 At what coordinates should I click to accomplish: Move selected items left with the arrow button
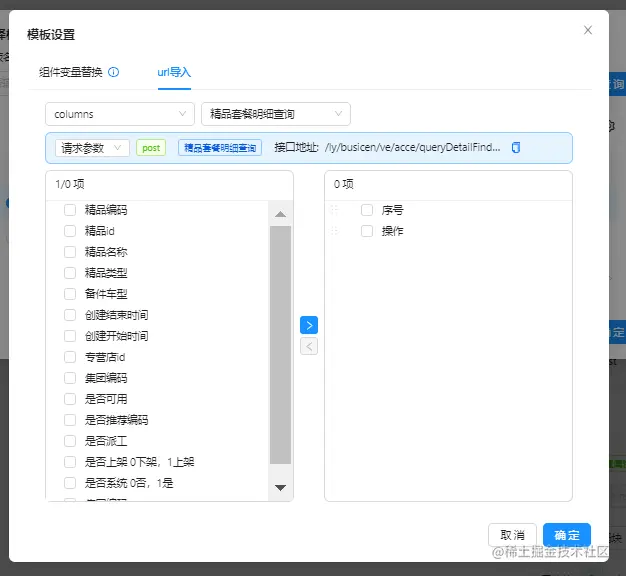click(309, 346)
